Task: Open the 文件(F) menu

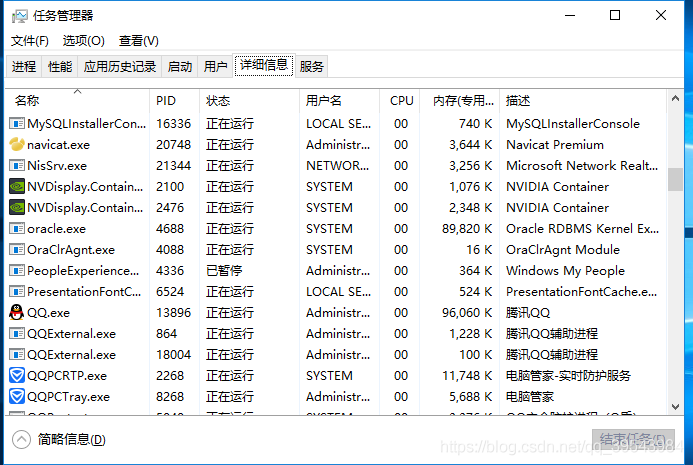Action: click(x=29, y=41)
